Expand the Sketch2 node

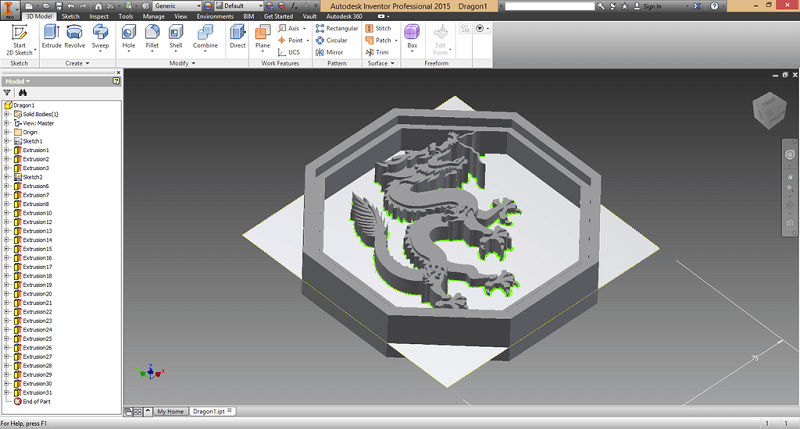(7, 177)
